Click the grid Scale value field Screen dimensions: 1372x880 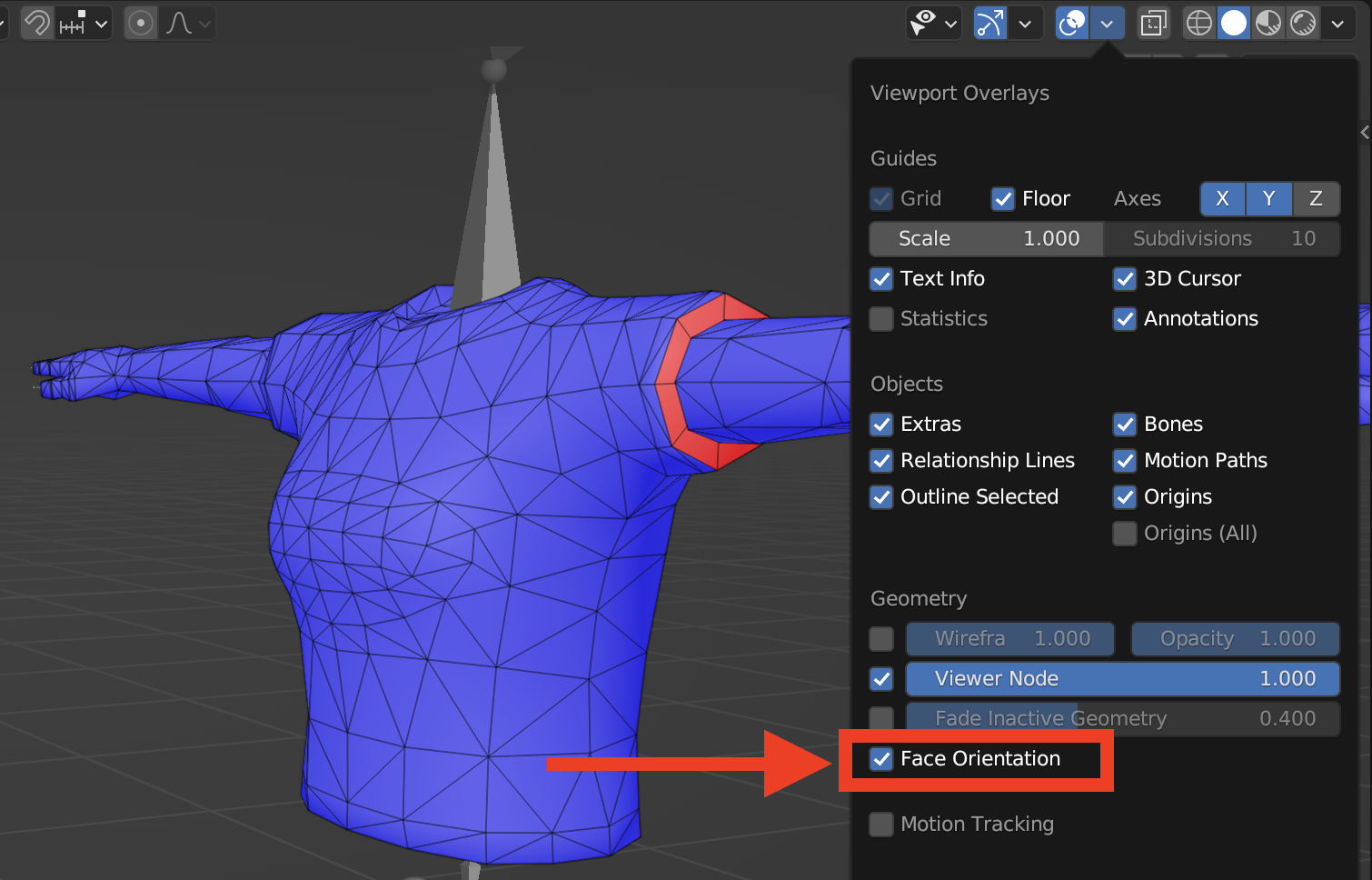pos(987,239)
